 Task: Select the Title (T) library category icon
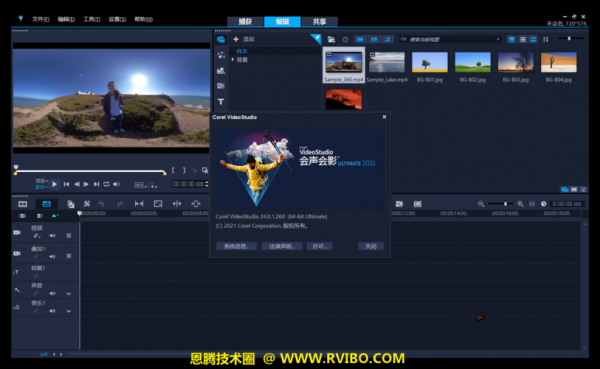[221, 101]
